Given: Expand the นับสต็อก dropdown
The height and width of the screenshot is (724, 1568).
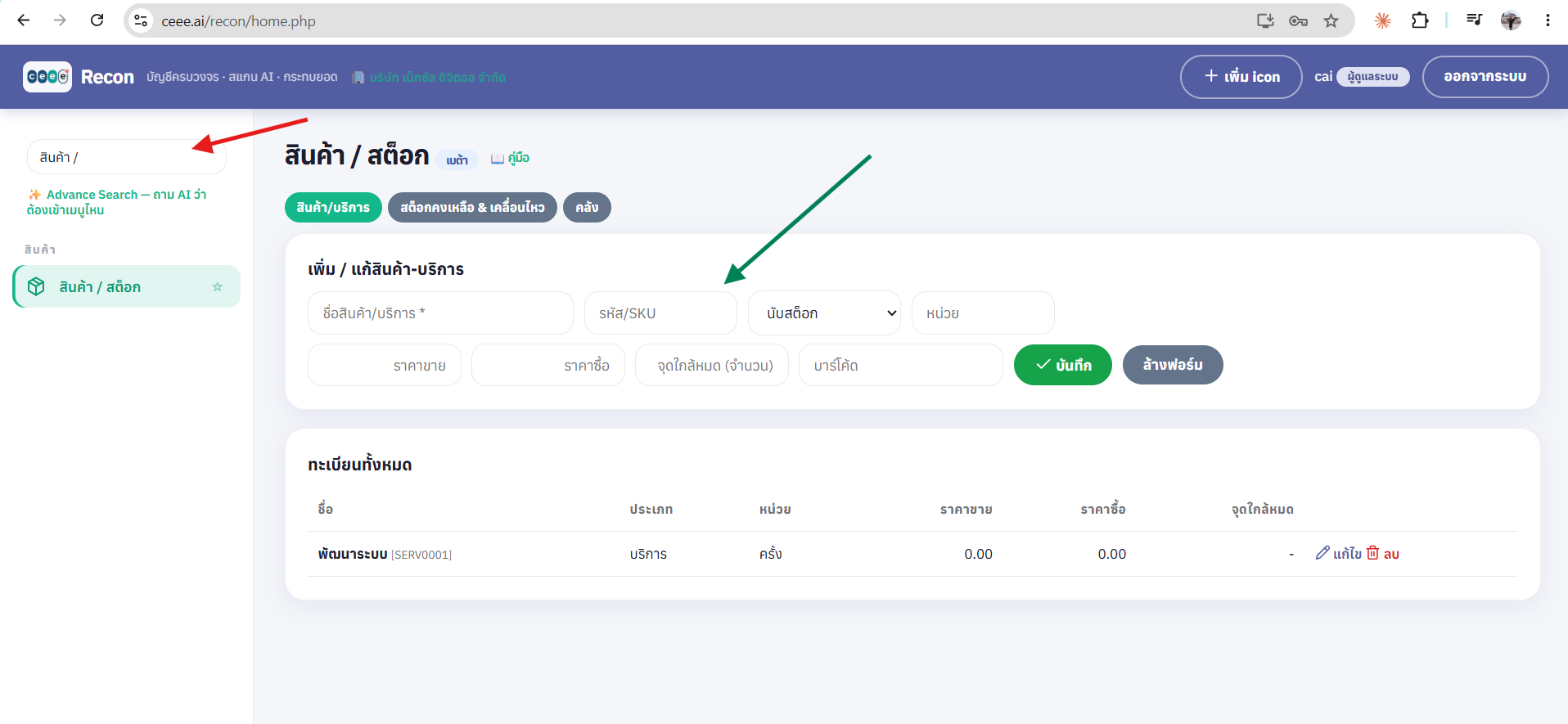Looking at the screenshot, I should (x=824, y=313).
